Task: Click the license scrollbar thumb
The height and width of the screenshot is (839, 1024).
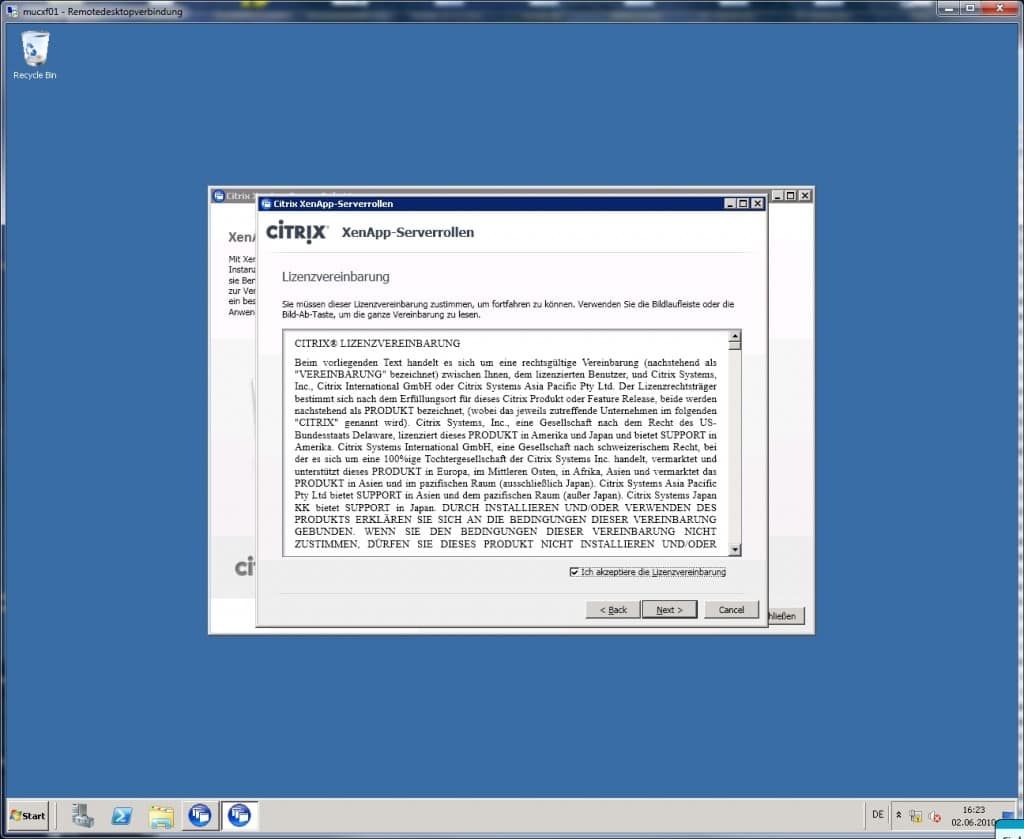Action: click(x=735, y=346)
